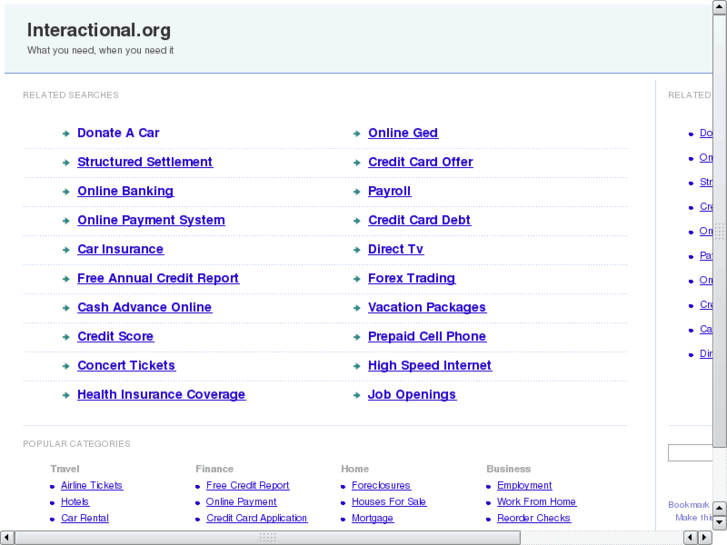The height and width of the screenshot is (545, 727).
Task: Open Mortgage under Home category
Action: click(x=372, y=518)
